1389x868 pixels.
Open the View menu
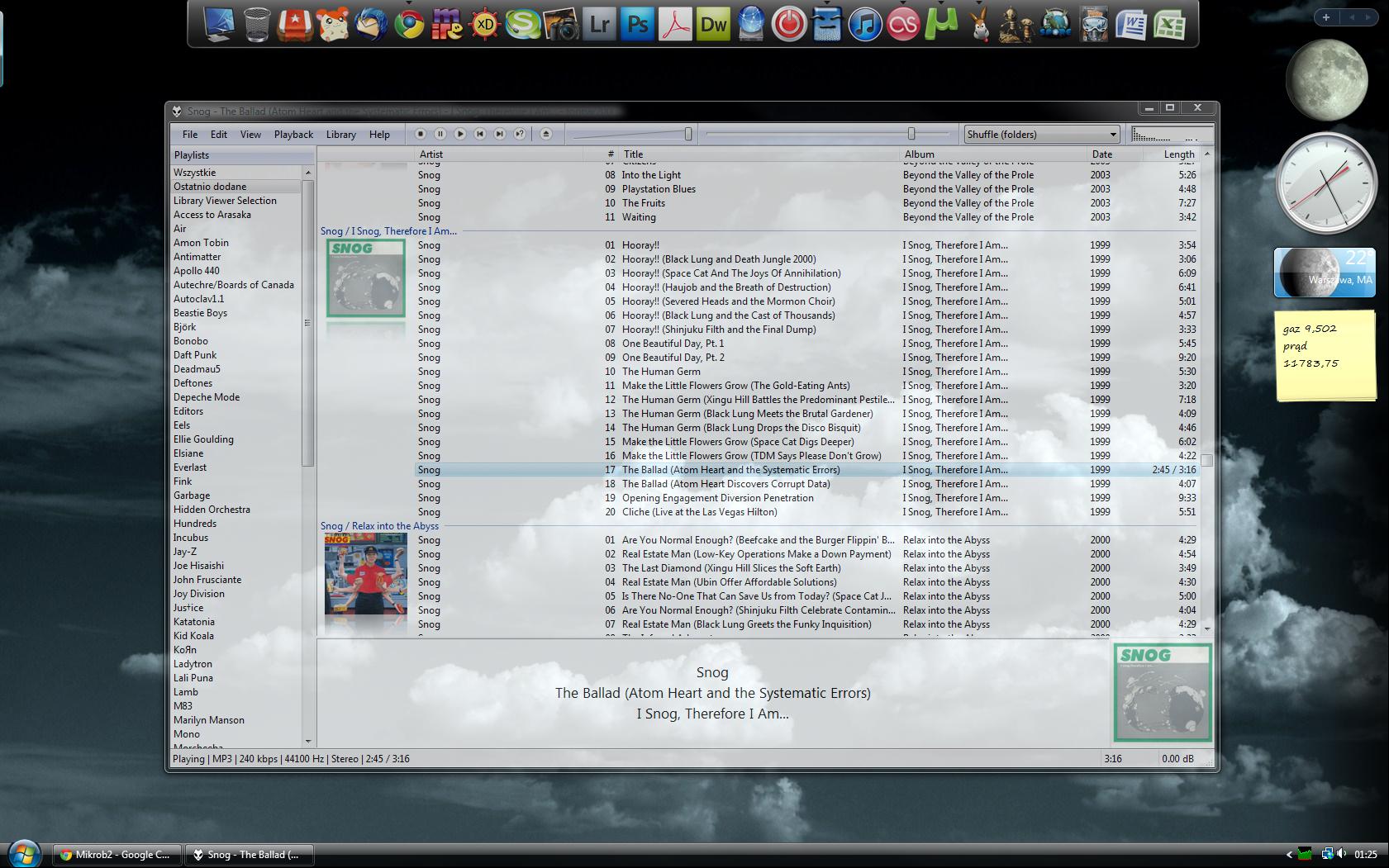[x=250, y=135]
